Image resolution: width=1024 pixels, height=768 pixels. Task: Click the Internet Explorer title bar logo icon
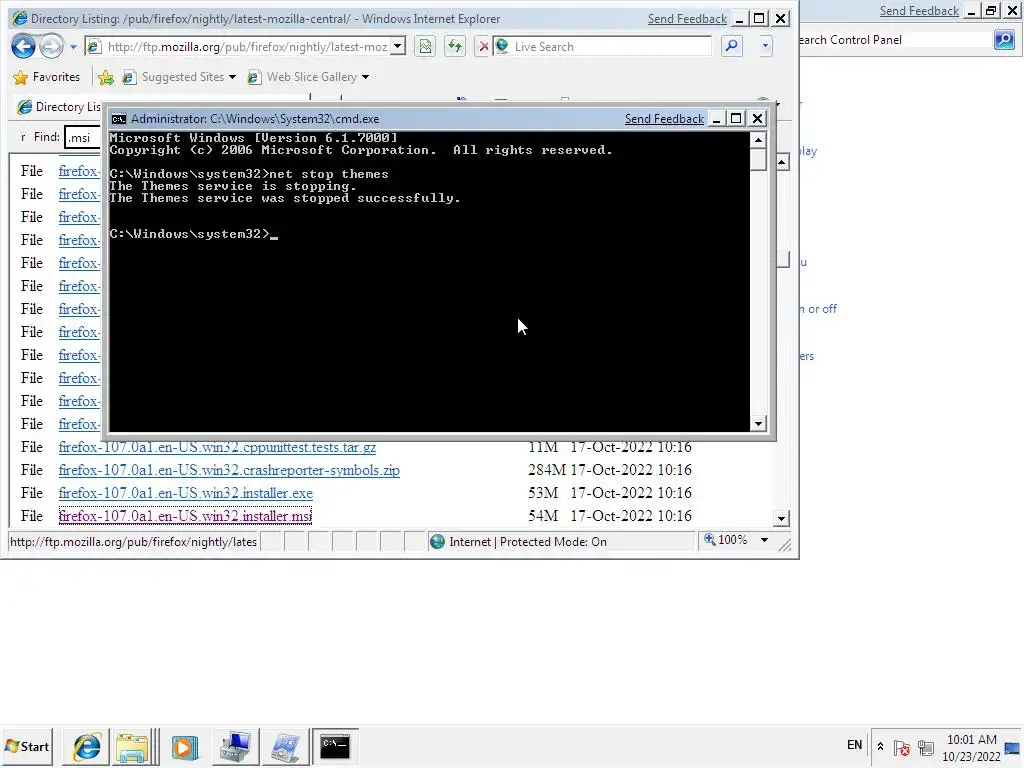(20, 18)
